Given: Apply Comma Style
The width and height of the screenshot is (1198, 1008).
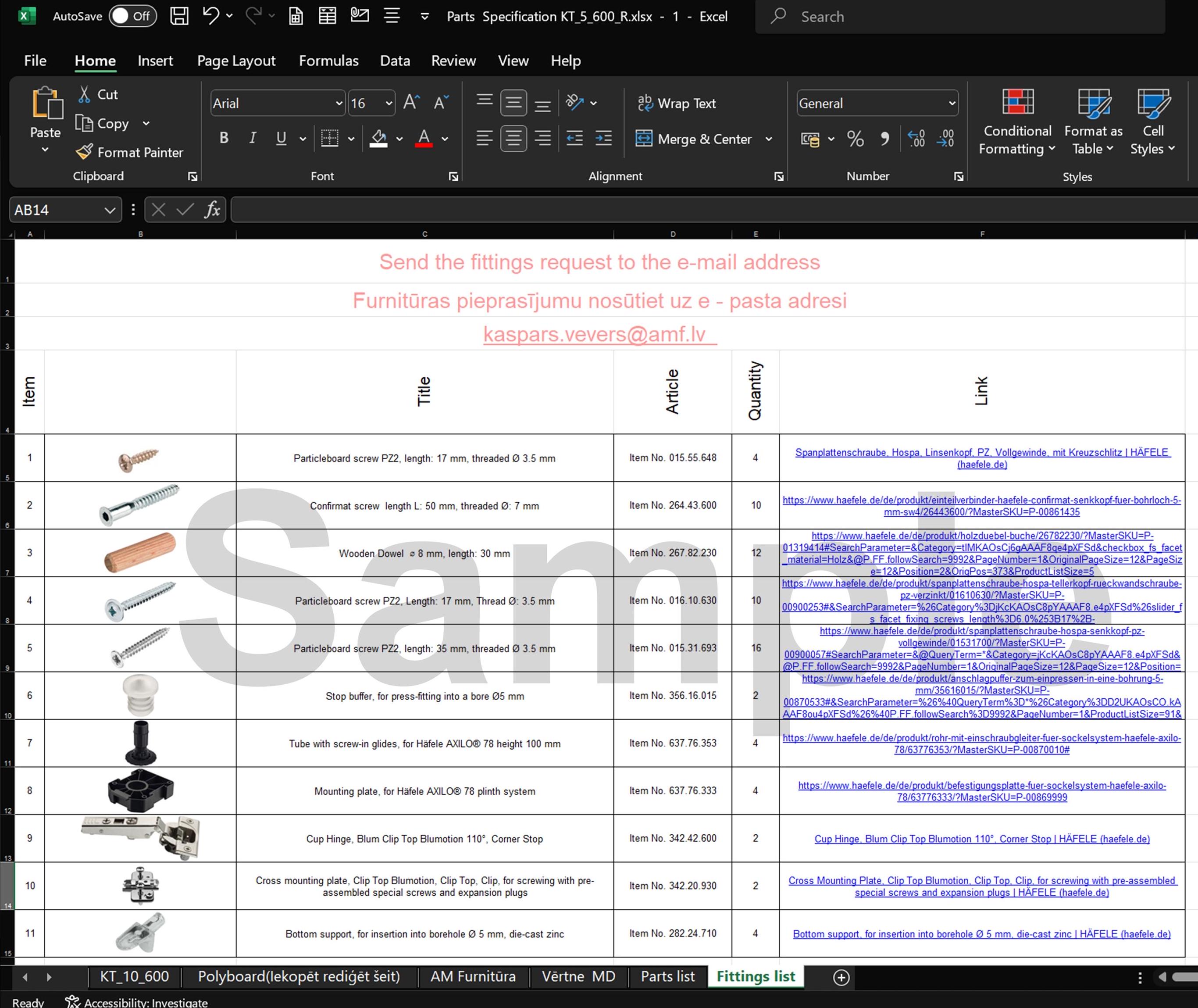Looking at the screenshot, I should coord(884,138).
